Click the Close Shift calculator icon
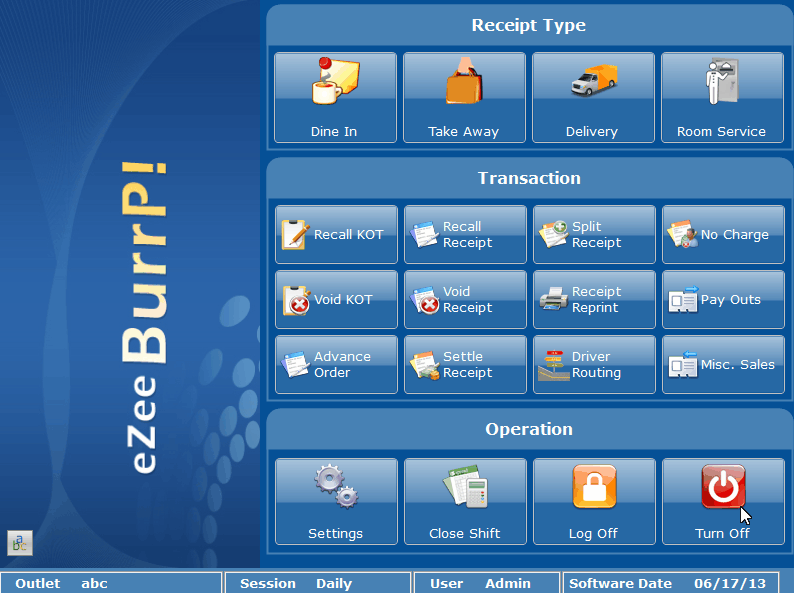This screenshot has width=794, height=593. click(464, 487)
